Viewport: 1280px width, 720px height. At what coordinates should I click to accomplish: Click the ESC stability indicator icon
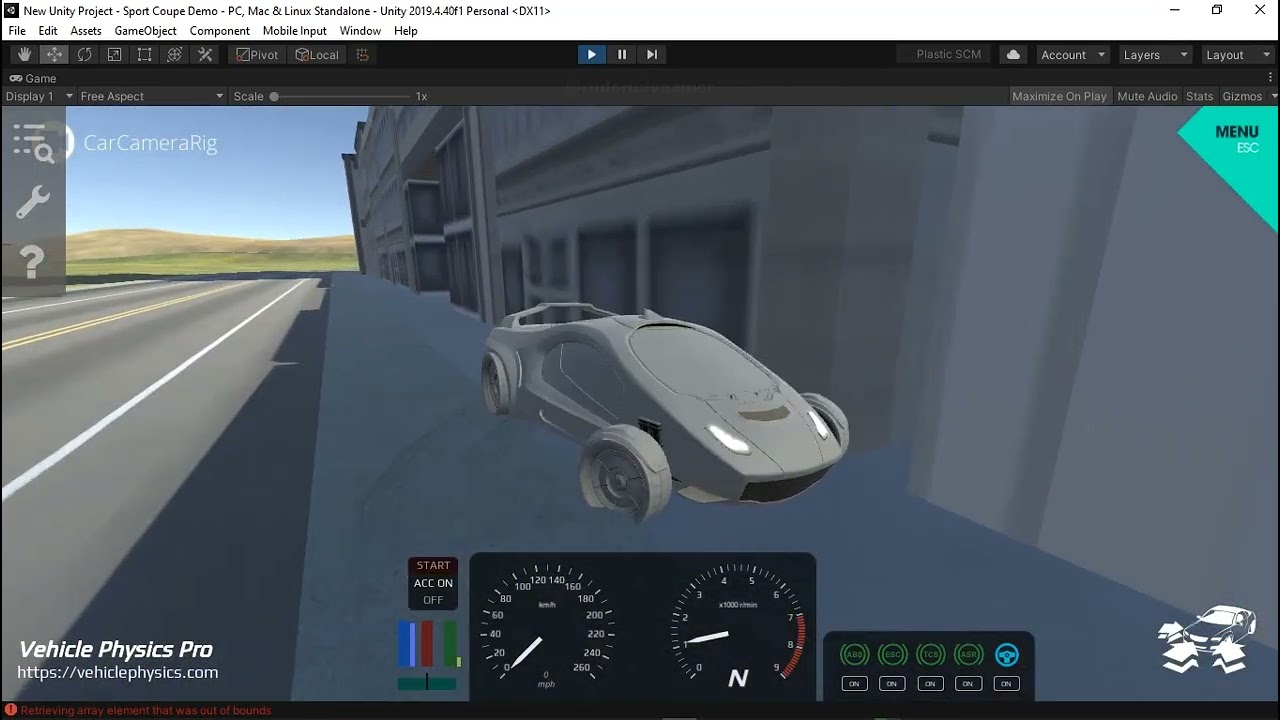point(892,655)
